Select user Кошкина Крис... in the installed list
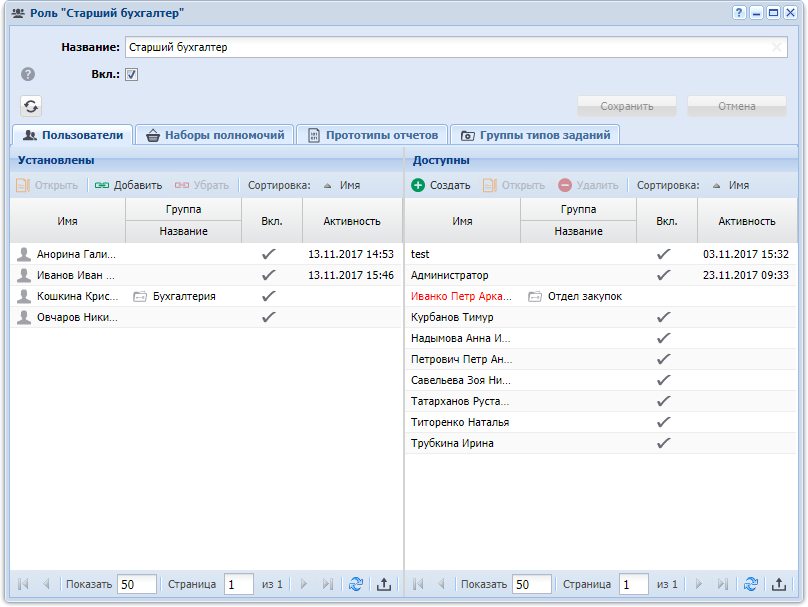The image size is (808, 607). pyautogui.click(x=206, y=296)
